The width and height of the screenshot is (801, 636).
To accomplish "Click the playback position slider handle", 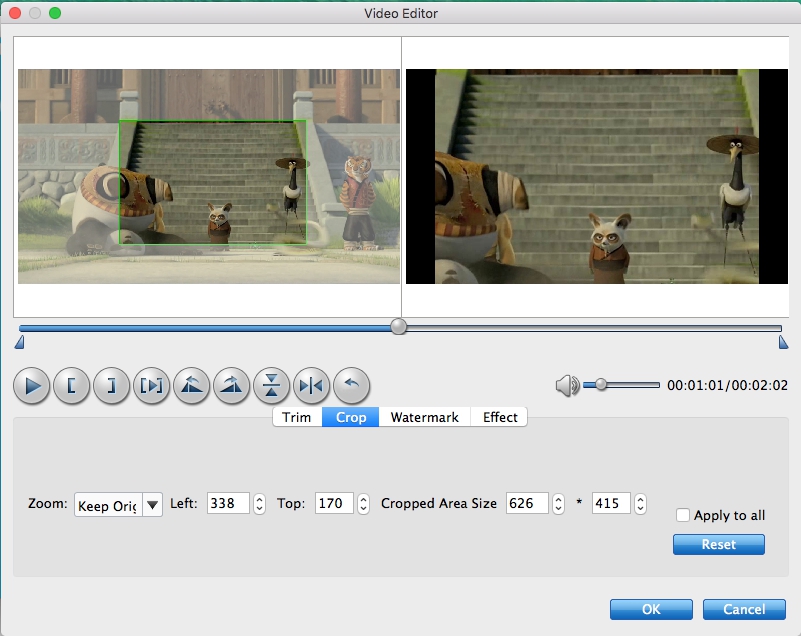I will pyautogui.click(x=398, y=326).
